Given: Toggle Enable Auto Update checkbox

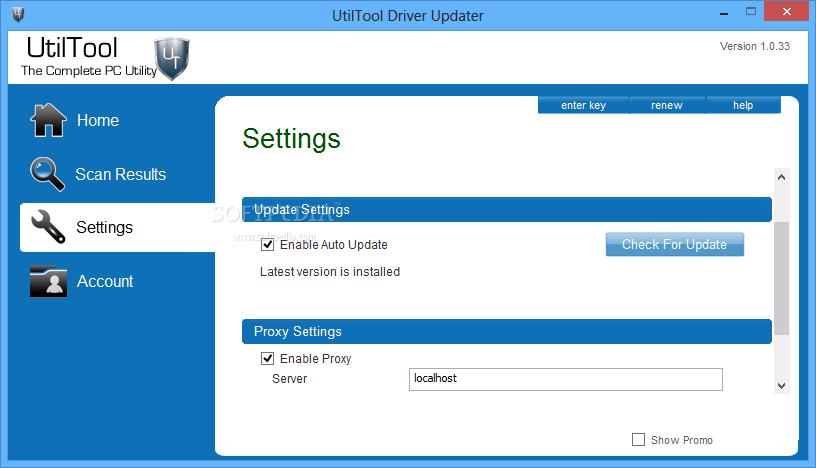Looking at the screenshot, I should point(267,244).
